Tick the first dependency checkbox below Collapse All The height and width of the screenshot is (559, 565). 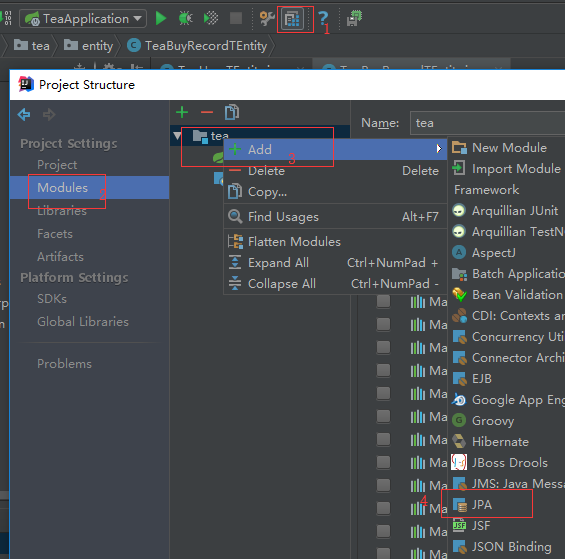(x=383, y=301)
